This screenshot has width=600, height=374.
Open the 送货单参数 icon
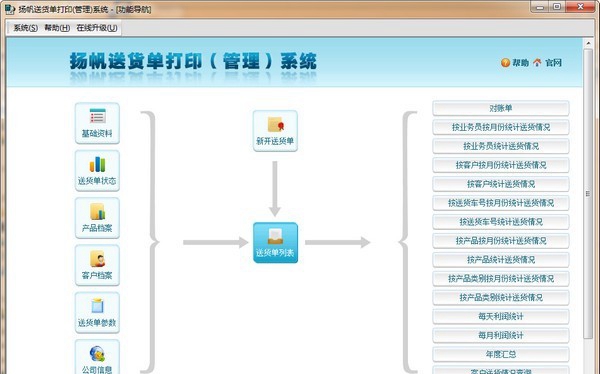point(97,312)
